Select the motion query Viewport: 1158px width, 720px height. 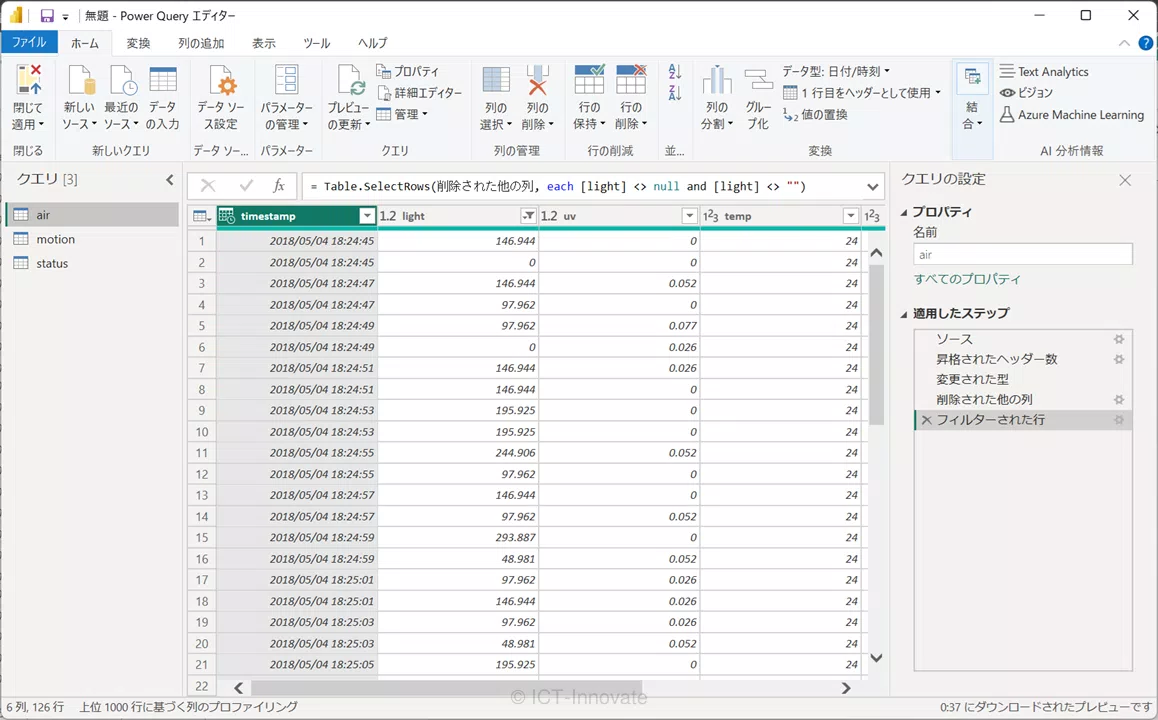click(x=92, y=239)
